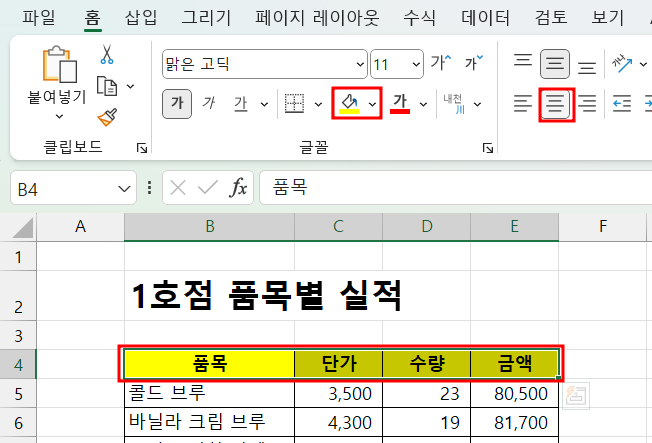Cut selection with the scissors icon

tap(107, 54)
